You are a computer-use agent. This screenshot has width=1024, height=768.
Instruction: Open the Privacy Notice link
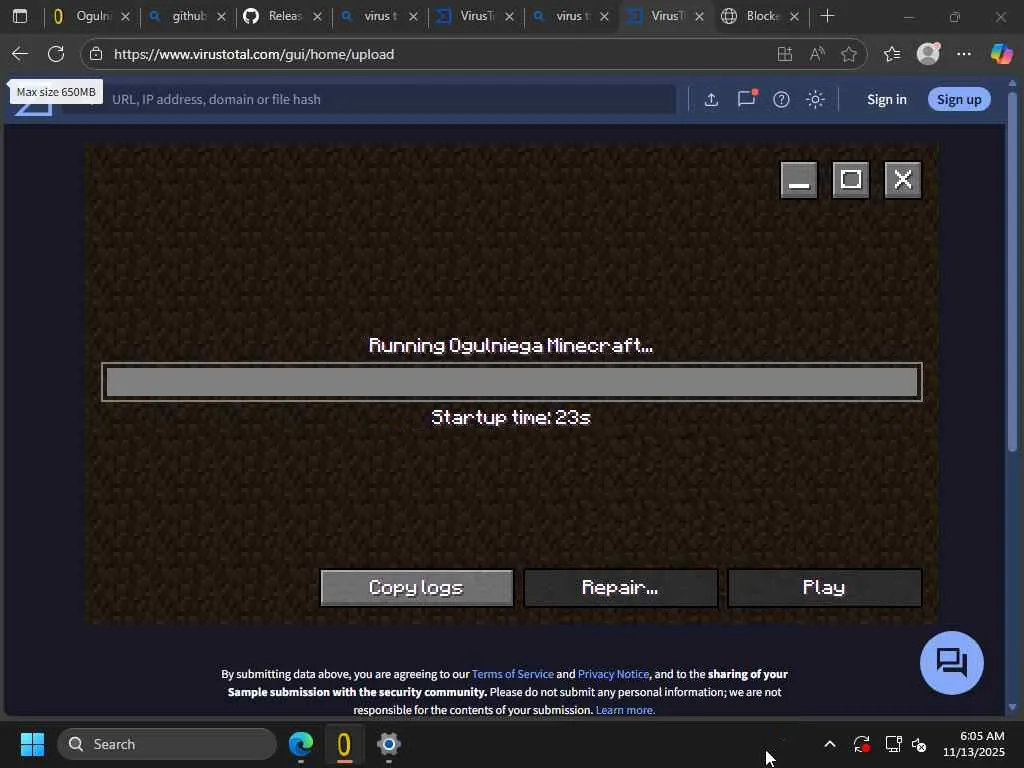(x=613, y=674)
